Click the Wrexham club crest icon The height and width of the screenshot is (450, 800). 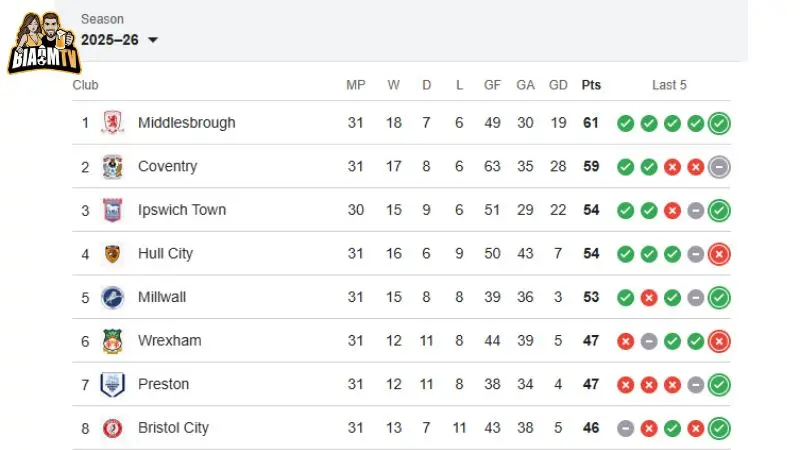[113, 341]
